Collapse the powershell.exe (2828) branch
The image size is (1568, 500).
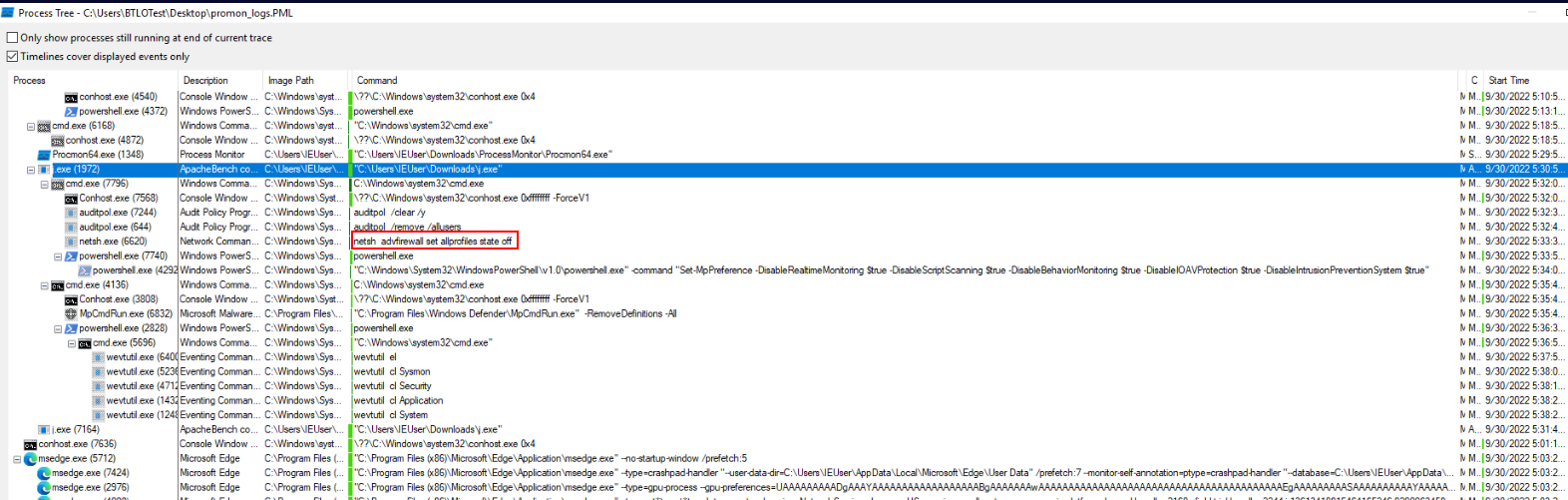tap(58, 329)
